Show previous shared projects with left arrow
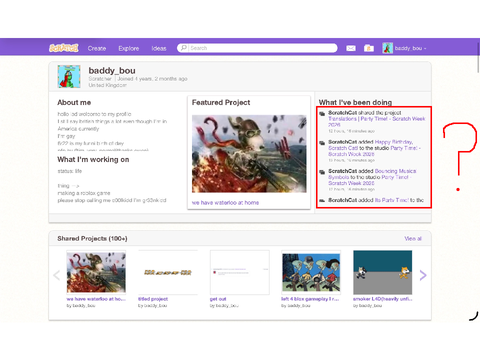This screenshot has width=480, height=360. [57, 275]
